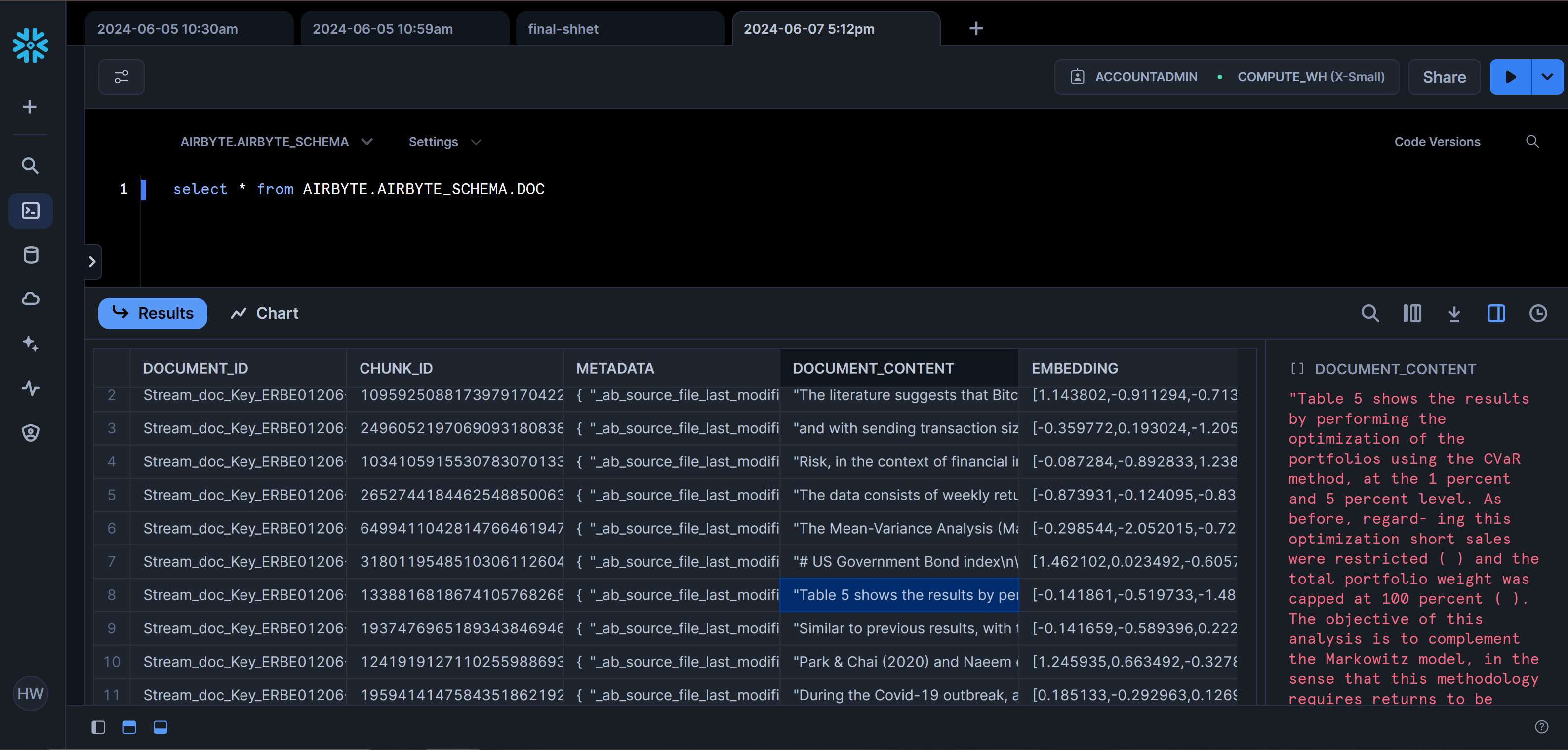Open the query details clock icon

click(1537, 314)
